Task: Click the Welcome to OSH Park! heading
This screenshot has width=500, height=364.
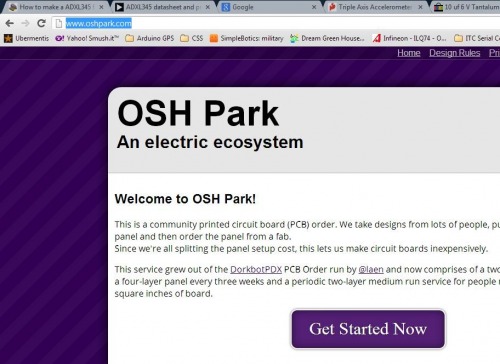Action: pyautogui.click(x=185, y=199)
